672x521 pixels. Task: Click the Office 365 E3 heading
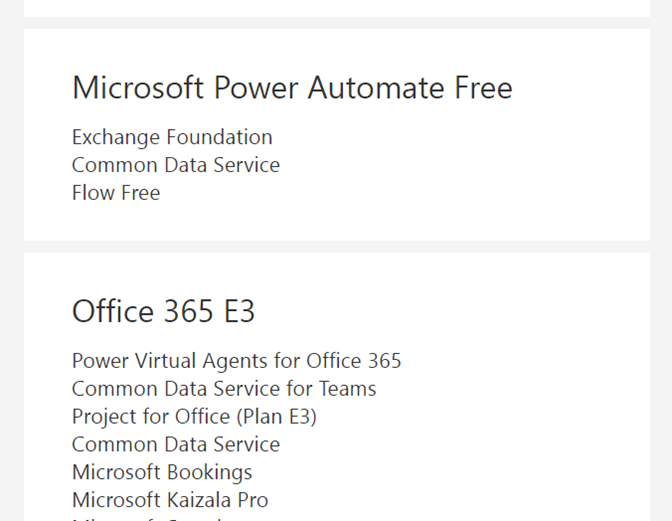pos(164,311)
